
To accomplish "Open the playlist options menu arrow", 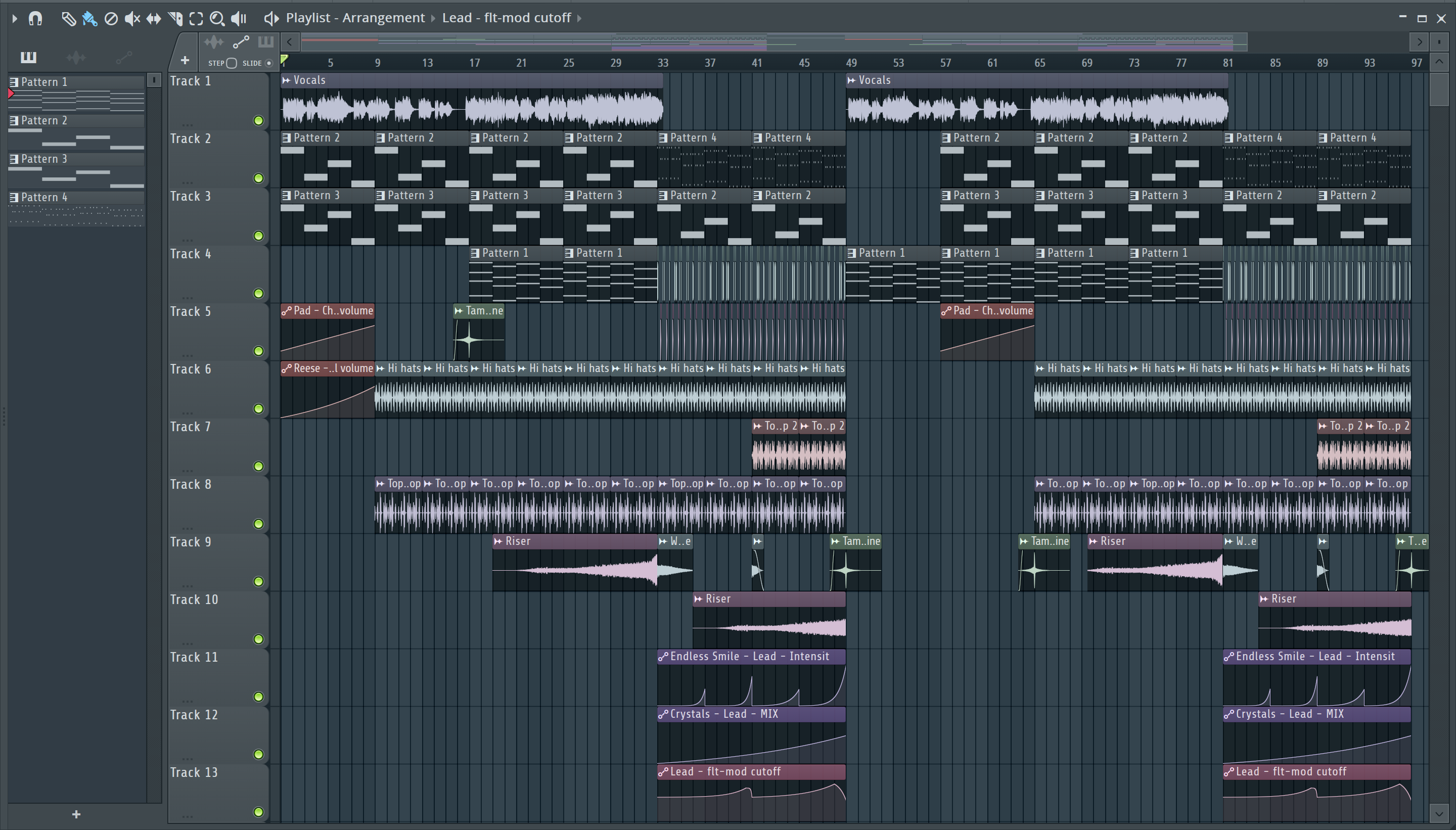I will coord(15,18).
